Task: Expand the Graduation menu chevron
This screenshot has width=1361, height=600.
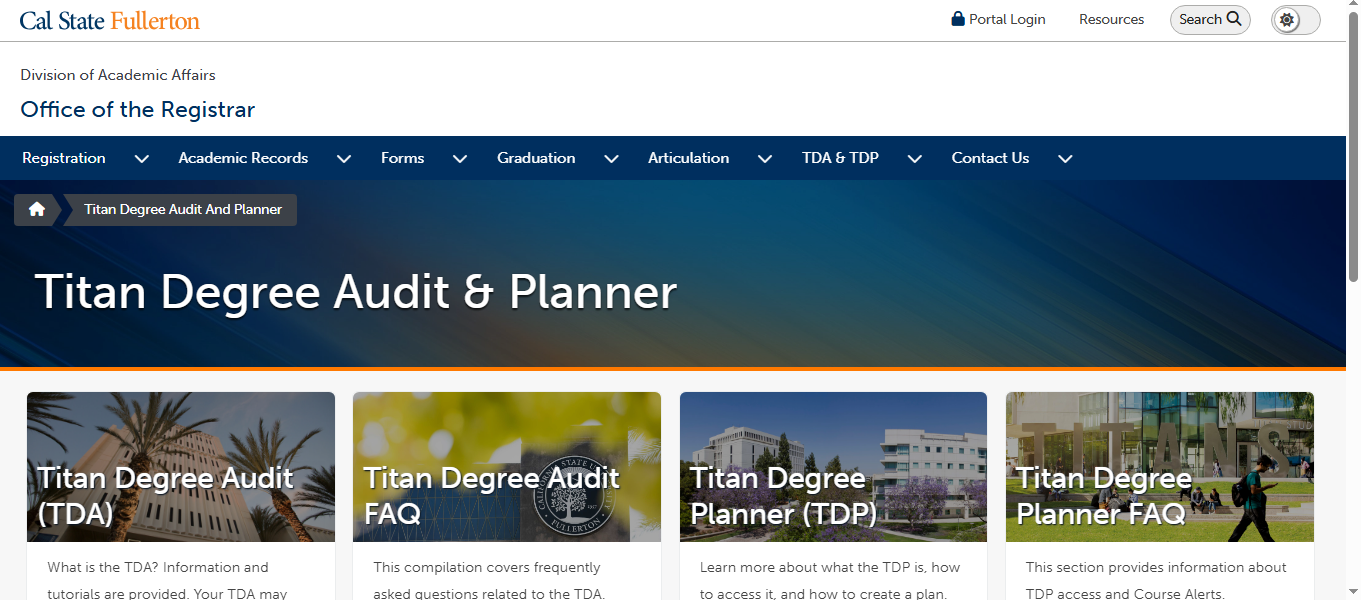Action: [x=612, y=159]
